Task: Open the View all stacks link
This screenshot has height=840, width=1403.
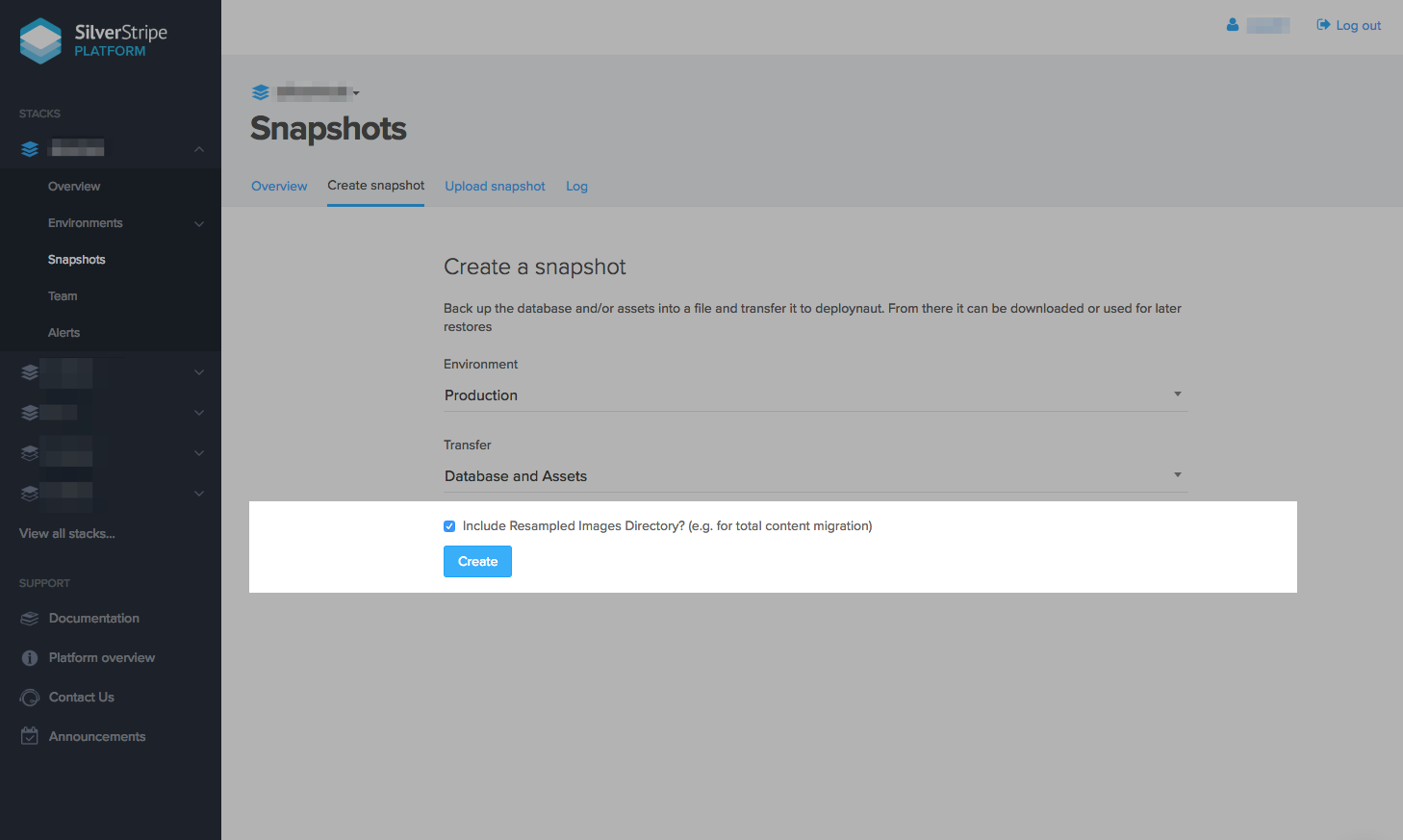Action: [67, 534]
